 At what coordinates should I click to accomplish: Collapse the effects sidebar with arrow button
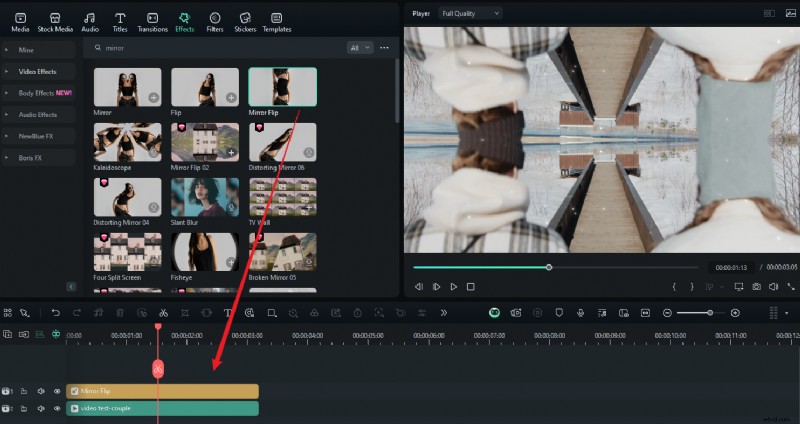71,287
